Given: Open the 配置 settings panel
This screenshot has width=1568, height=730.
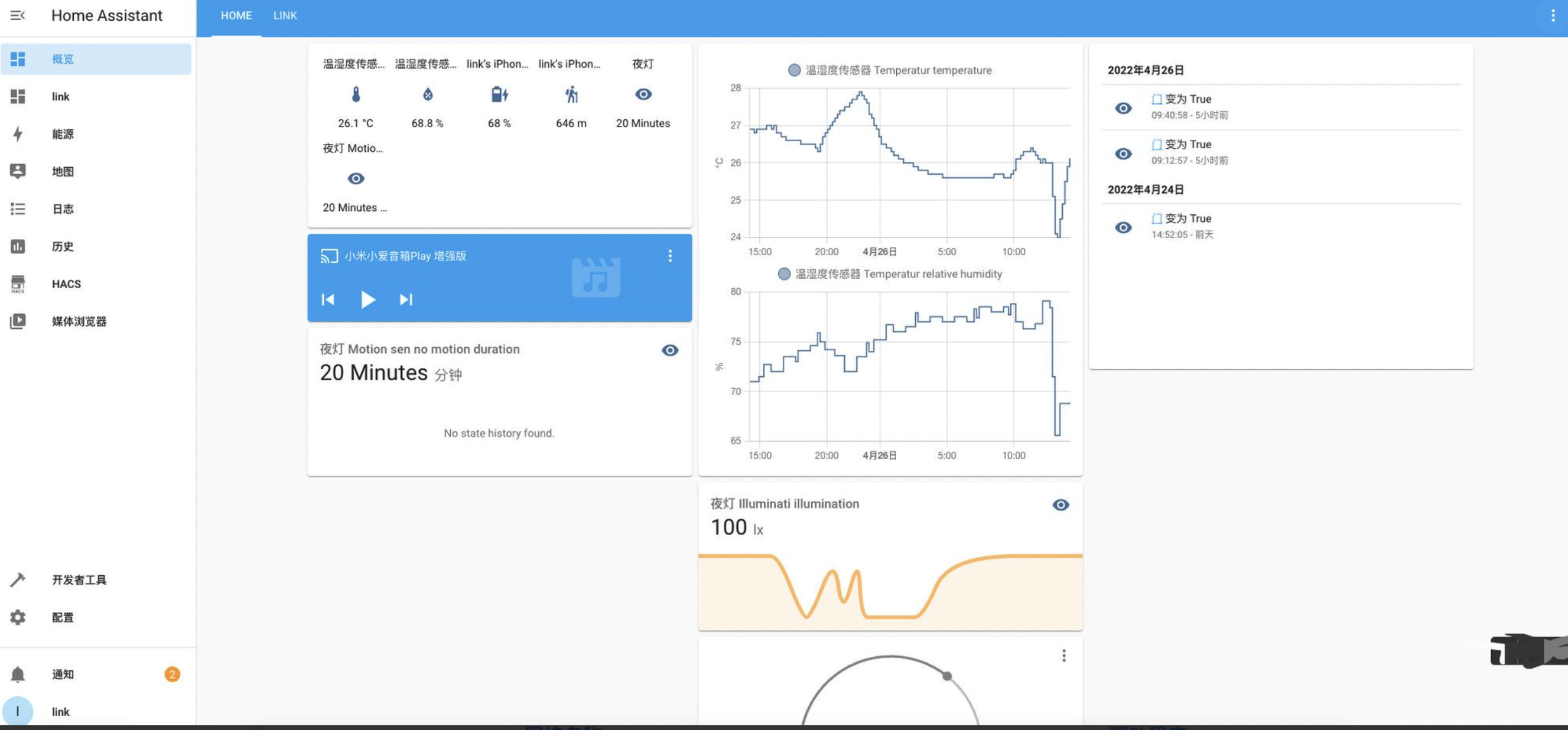Looking at the screenshot, I should 96,617.
